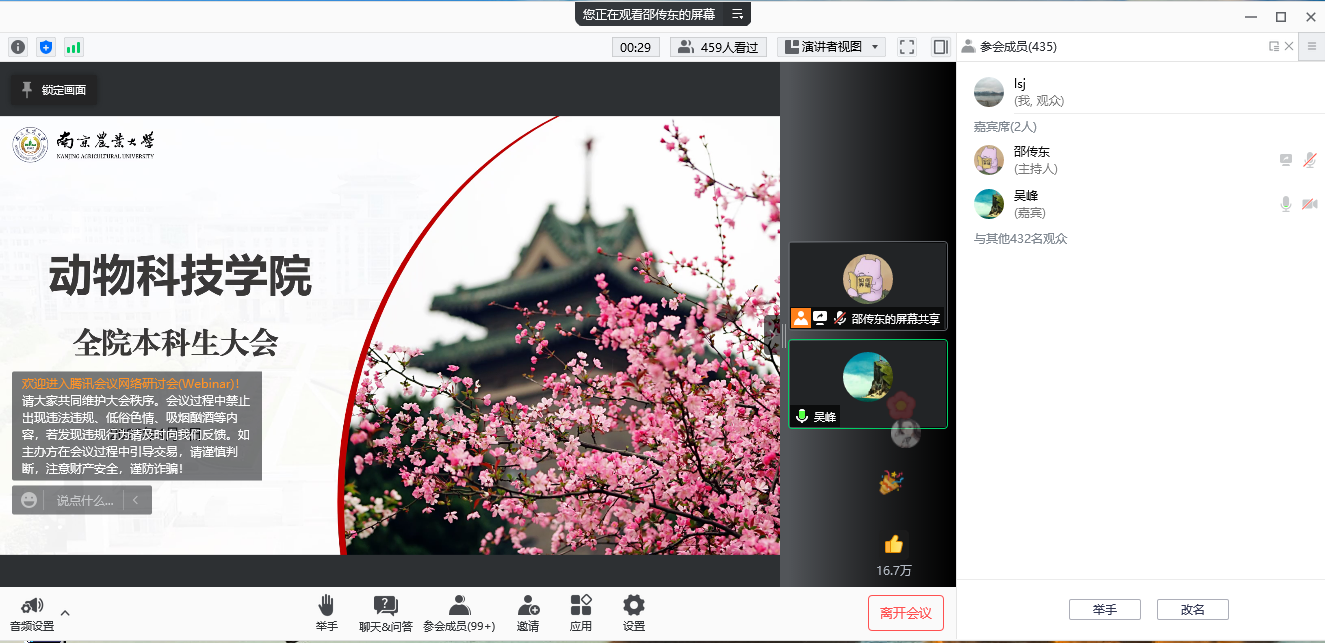Click the Raise Hand (举手) toolbar icon

pos(326,612)
